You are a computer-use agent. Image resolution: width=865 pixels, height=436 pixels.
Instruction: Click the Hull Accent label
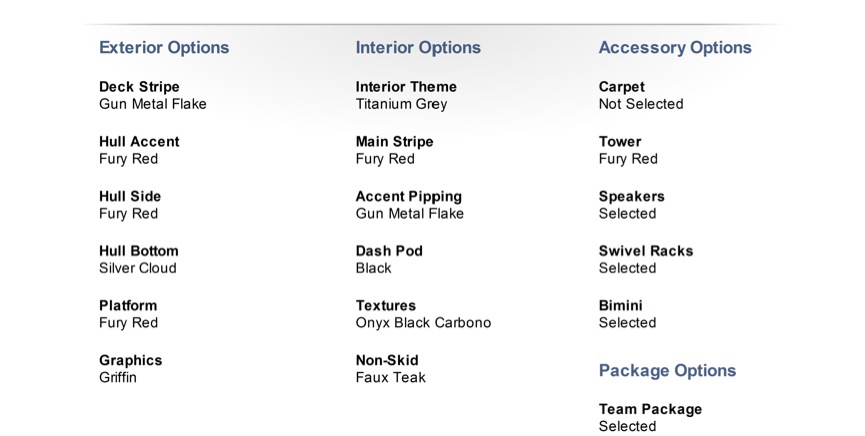[139, 142]
